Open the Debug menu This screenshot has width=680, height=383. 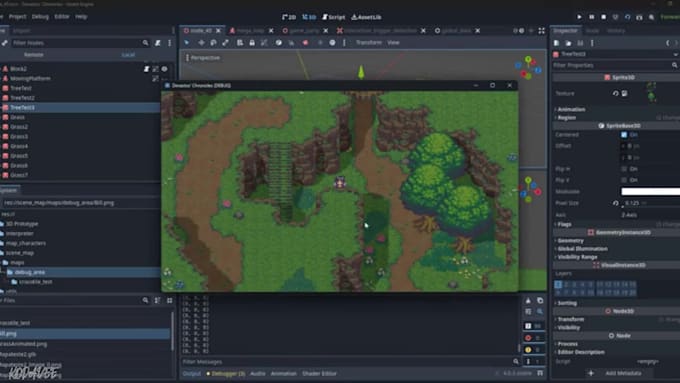[40, 16]
